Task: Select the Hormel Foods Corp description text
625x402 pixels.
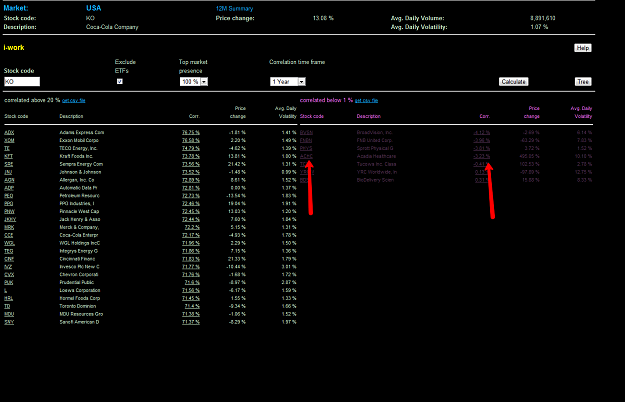Action: click(80, 298)
